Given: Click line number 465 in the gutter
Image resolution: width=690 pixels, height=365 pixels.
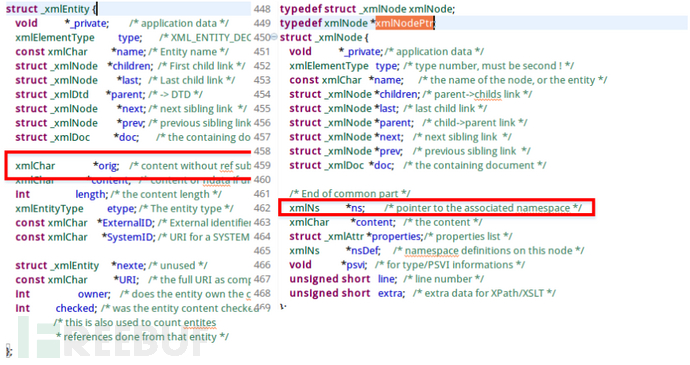Looking at the screenshot, I should 262,251.
